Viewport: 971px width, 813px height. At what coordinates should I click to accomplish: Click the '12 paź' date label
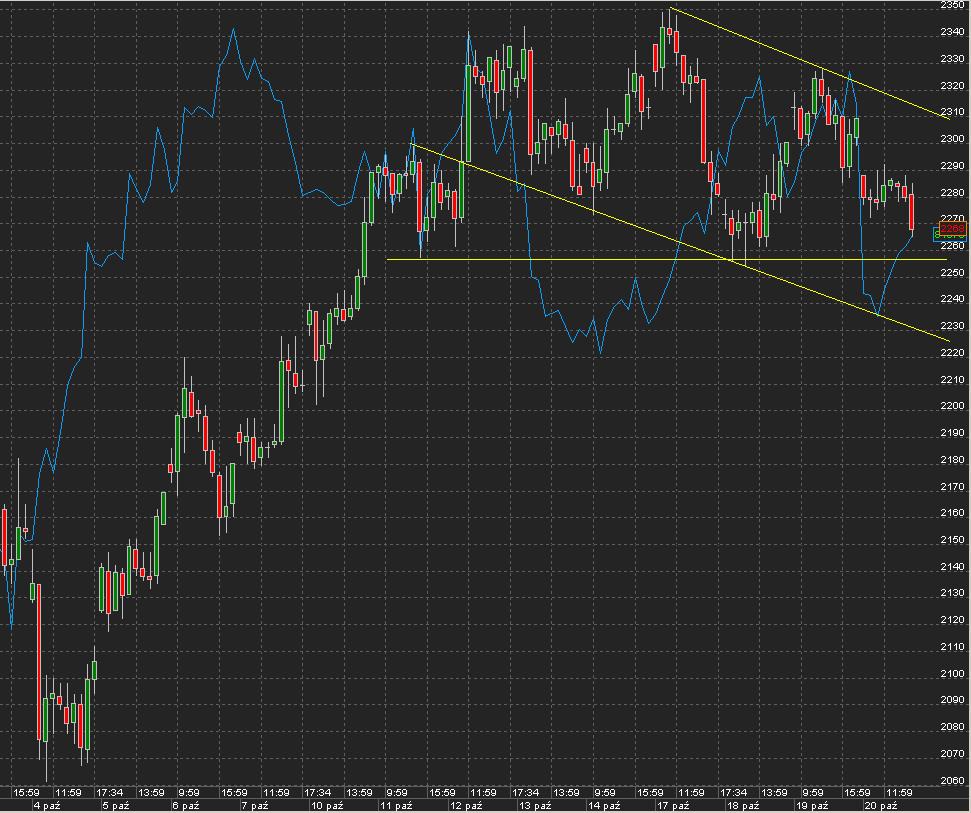point(466,806)
